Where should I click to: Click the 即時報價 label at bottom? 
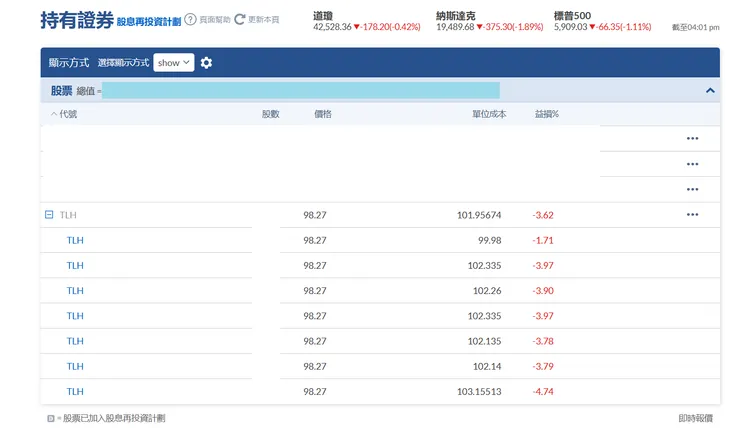click(x=695, y=418)
